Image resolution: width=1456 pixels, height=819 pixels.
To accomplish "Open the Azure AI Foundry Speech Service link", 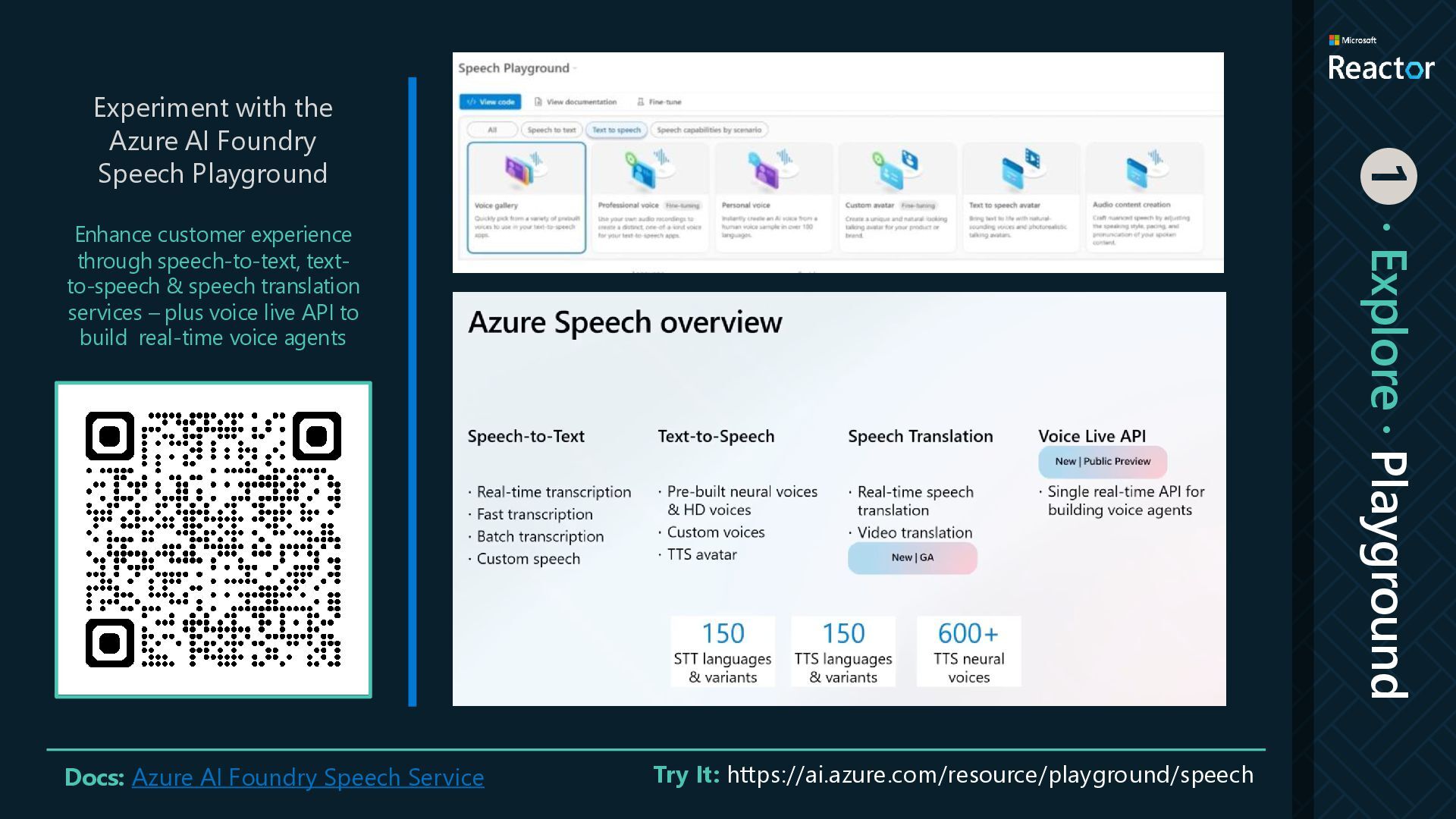I will [308, 777].
